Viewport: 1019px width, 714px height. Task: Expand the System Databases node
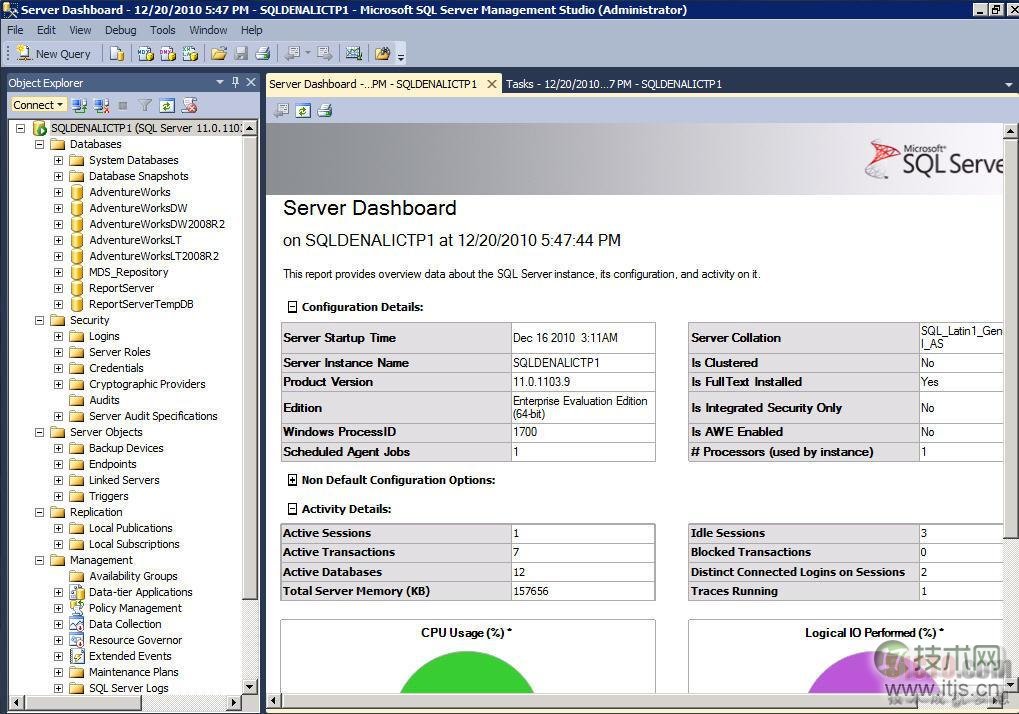58,160
